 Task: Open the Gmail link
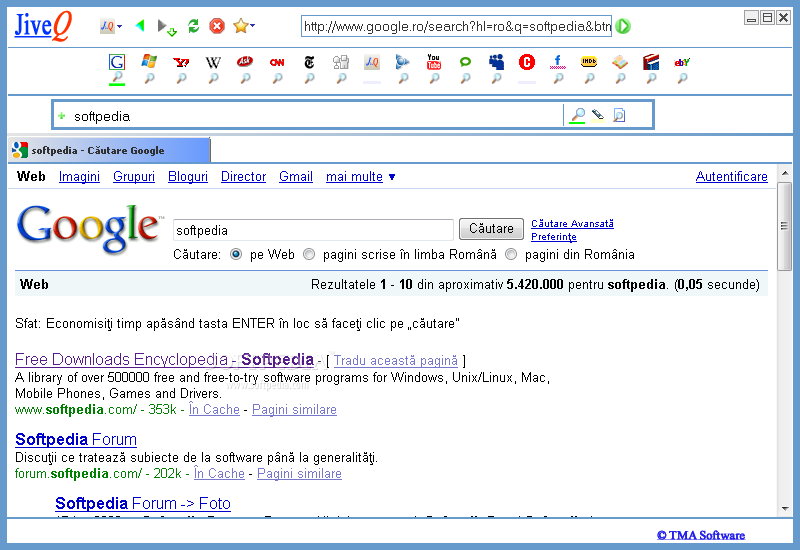click(296, 177)
